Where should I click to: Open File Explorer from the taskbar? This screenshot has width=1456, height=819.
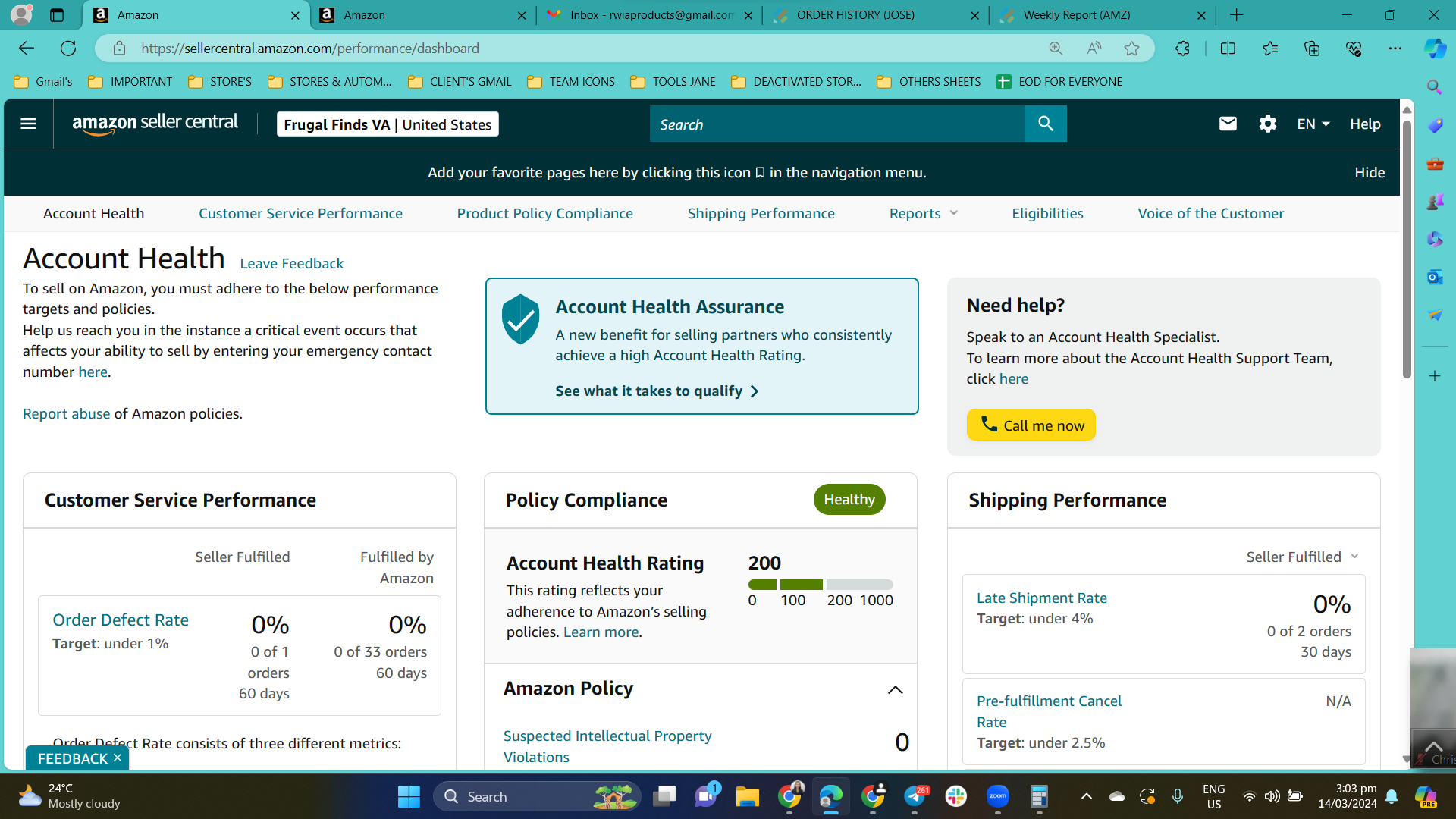pos(747,796)
